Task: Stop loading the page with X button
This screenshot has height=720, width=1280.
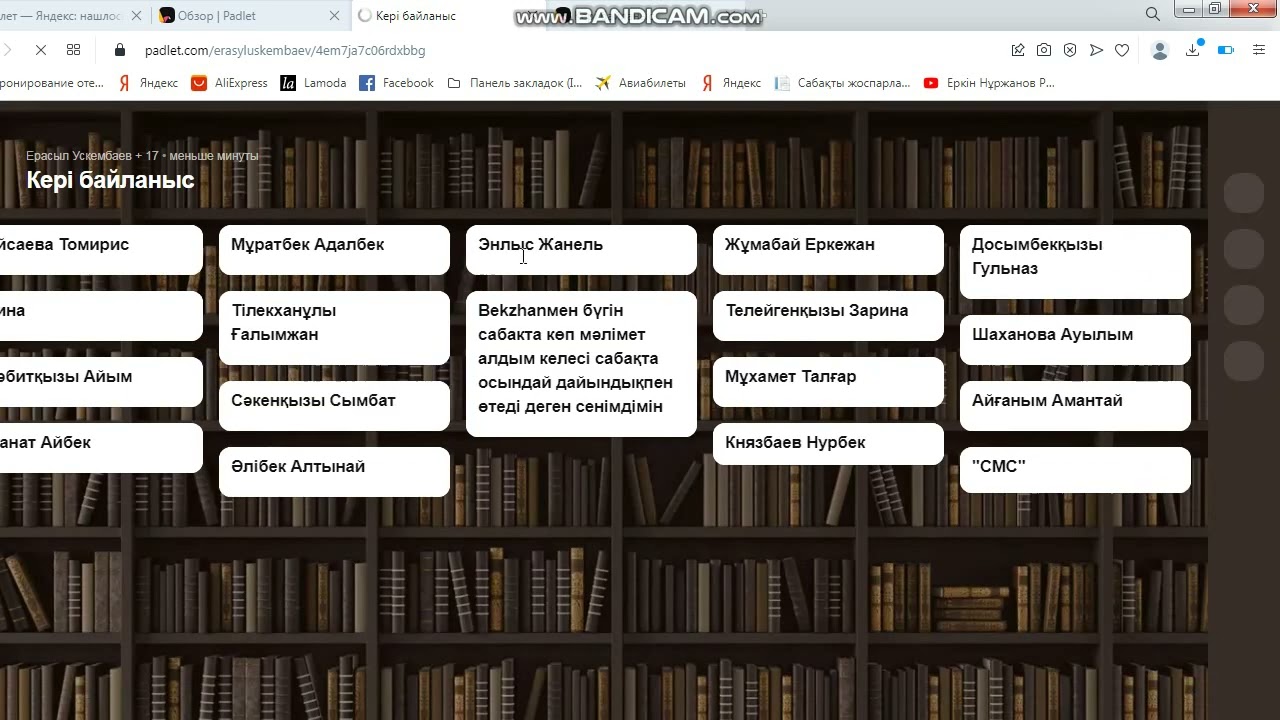Action: tap(40, 50)
